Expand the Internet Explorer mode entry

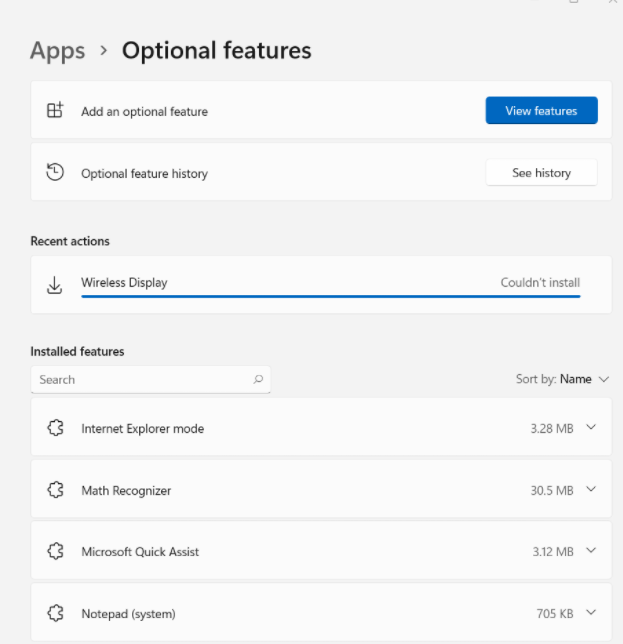(590, 428)
